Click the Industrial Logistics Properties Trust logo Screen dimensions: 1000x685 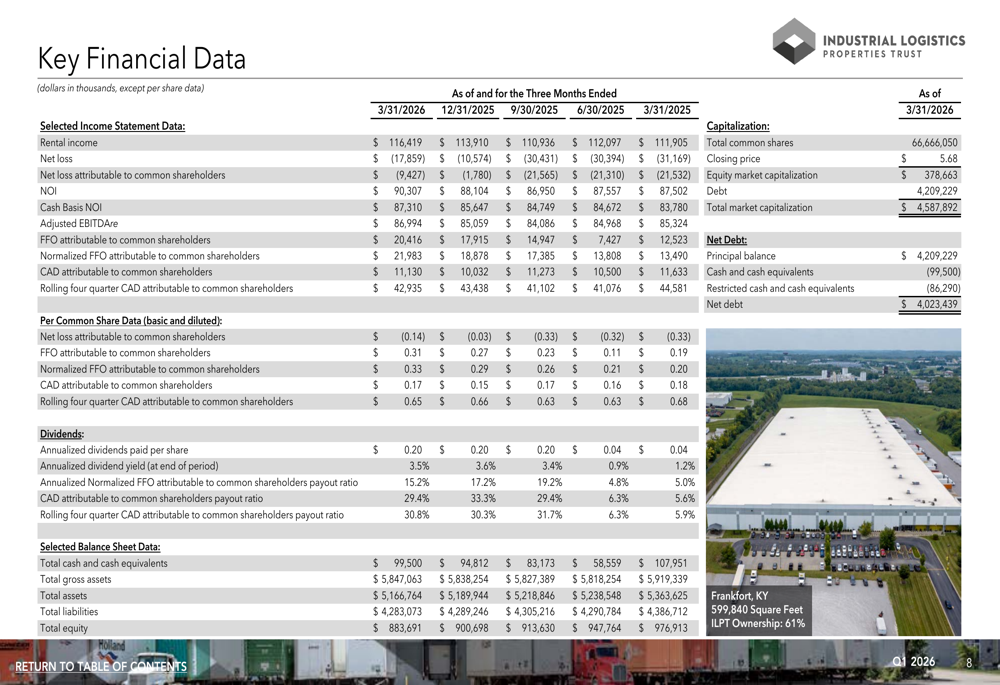click(868, 41)
